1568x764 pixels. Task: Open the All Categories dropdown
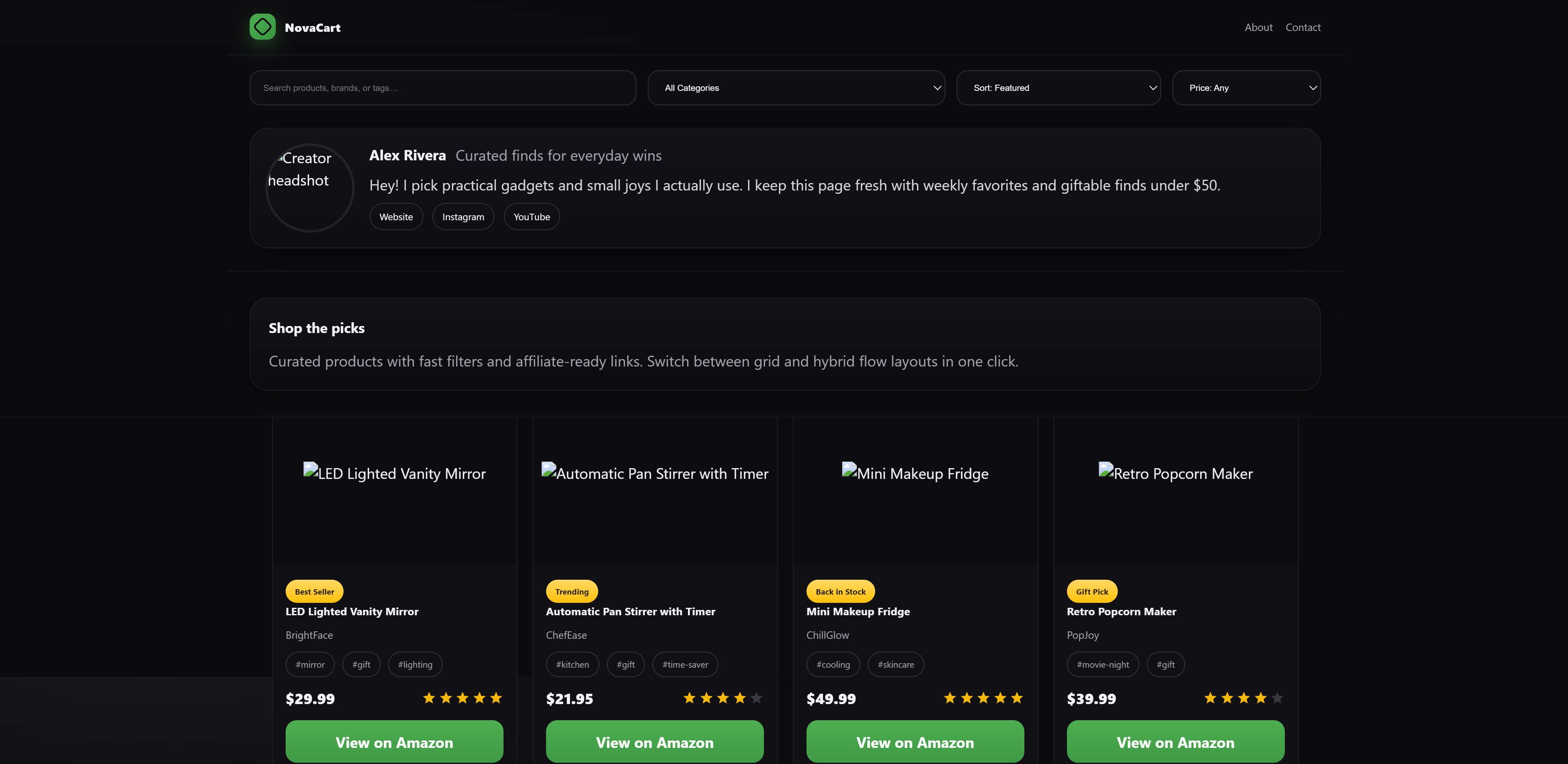point(795,88)
